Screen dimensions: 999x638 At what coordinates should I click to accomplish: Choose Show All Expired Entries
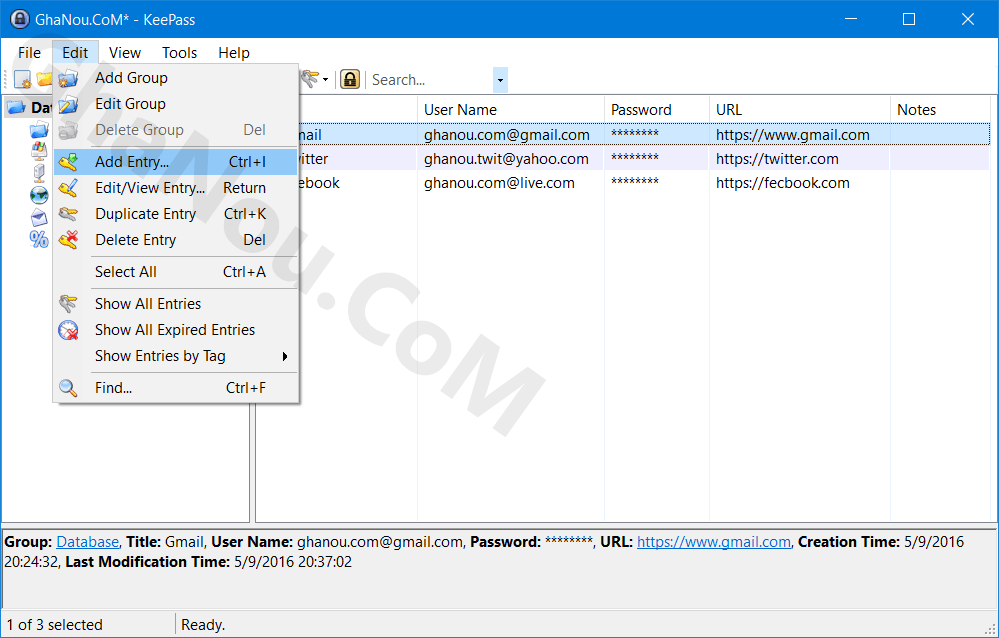176,330
